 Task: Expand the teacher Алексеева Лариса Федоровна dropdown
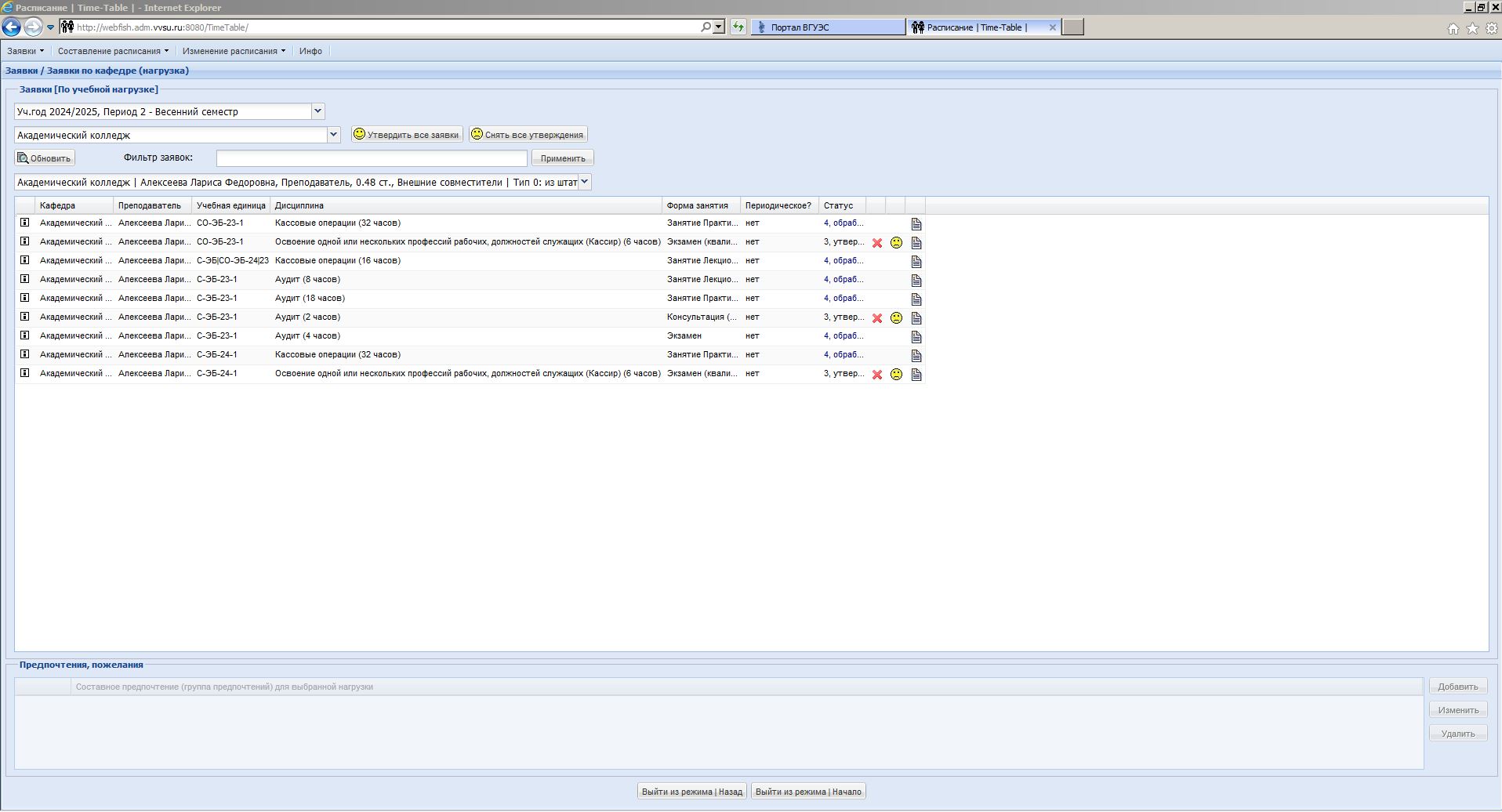coord(584,183)
